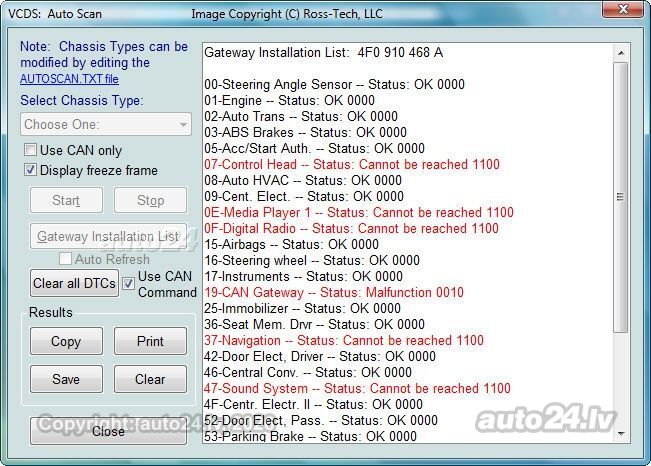651x466 pixels.
Task: Untick the Display freeze frame checkbox
Action: pyautogui.click(x=30, y=170)
